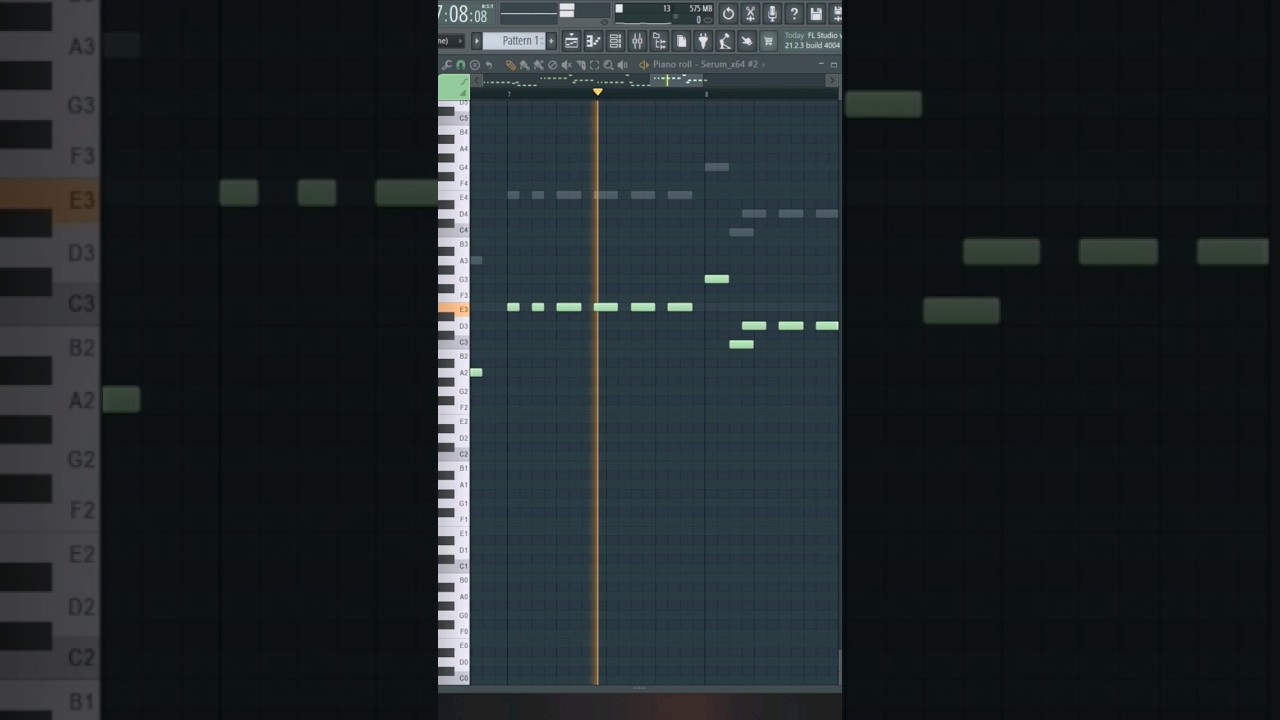This screenshot has width=1280, height=720.
Task: Click the yellow playhead marker on timeline
Action: click(x=598, y=92)
